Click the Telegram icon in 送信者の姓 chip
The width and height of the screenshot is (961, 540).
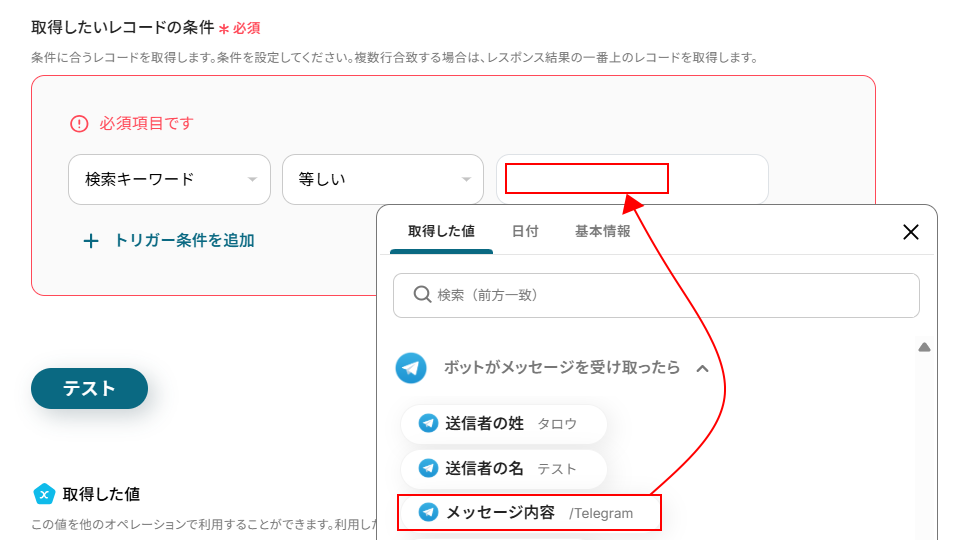point(428,423)
